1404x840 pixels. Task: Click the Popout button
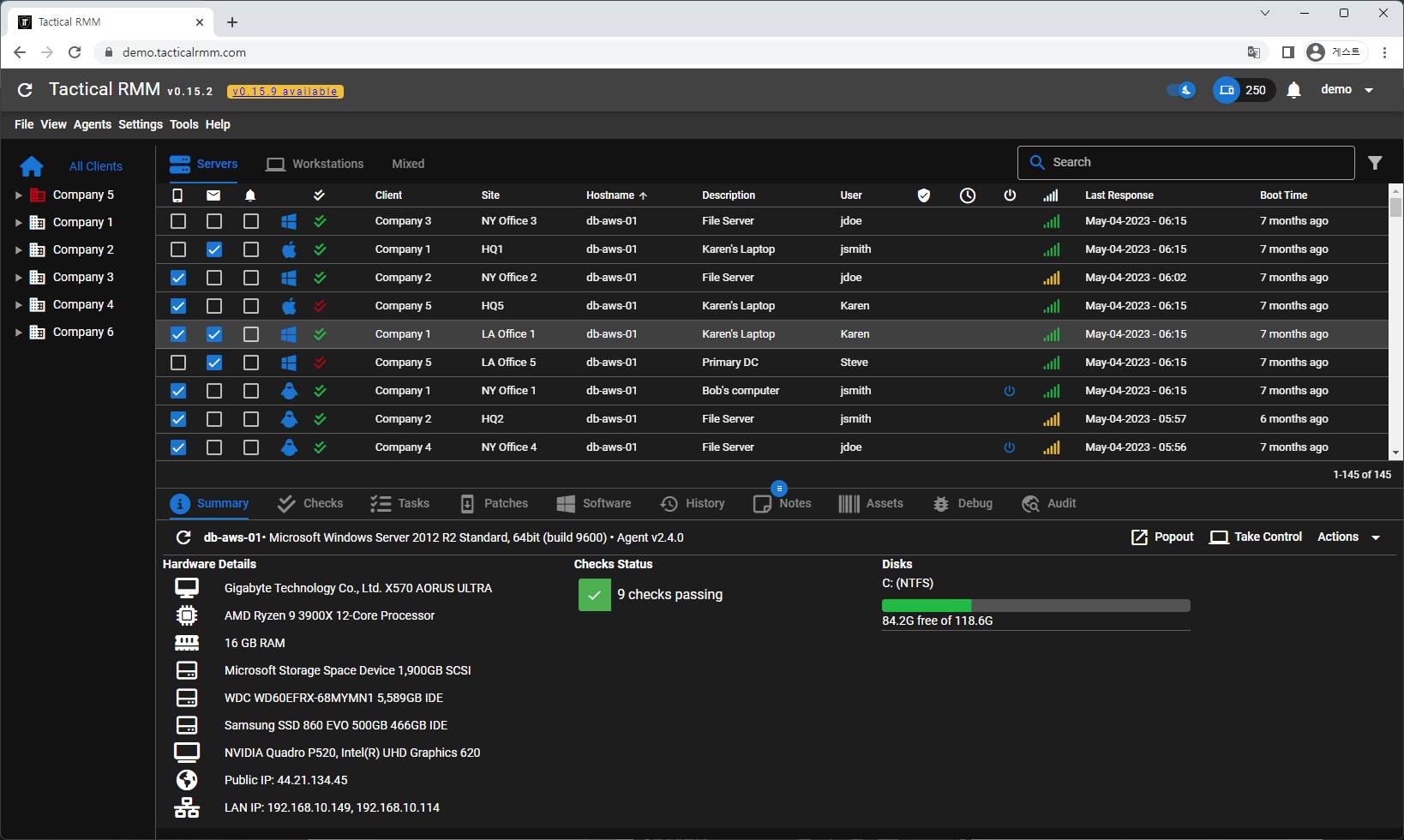point(1162,537)
